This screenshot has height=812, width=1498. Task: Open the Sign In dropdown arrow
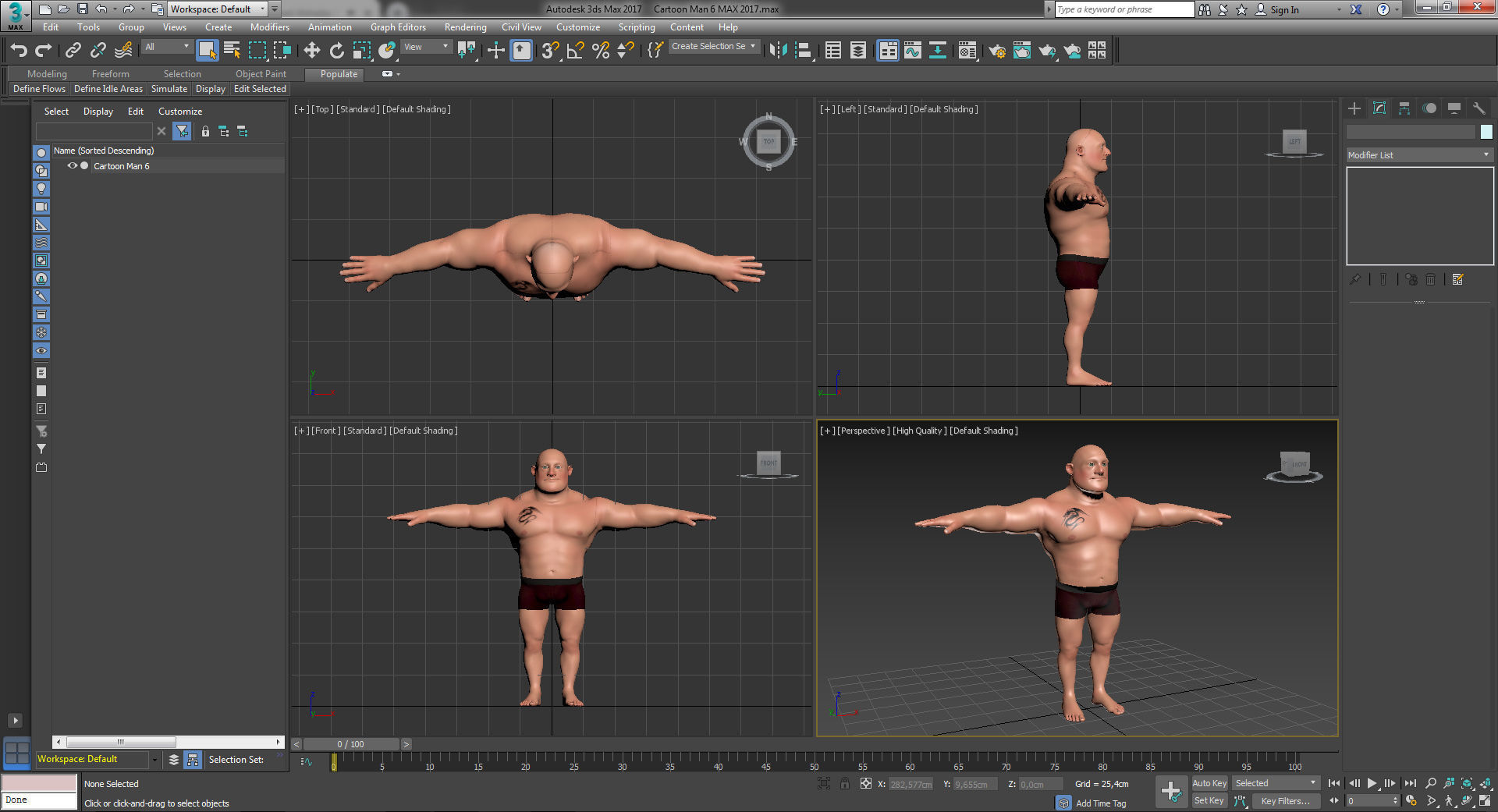1339,10
